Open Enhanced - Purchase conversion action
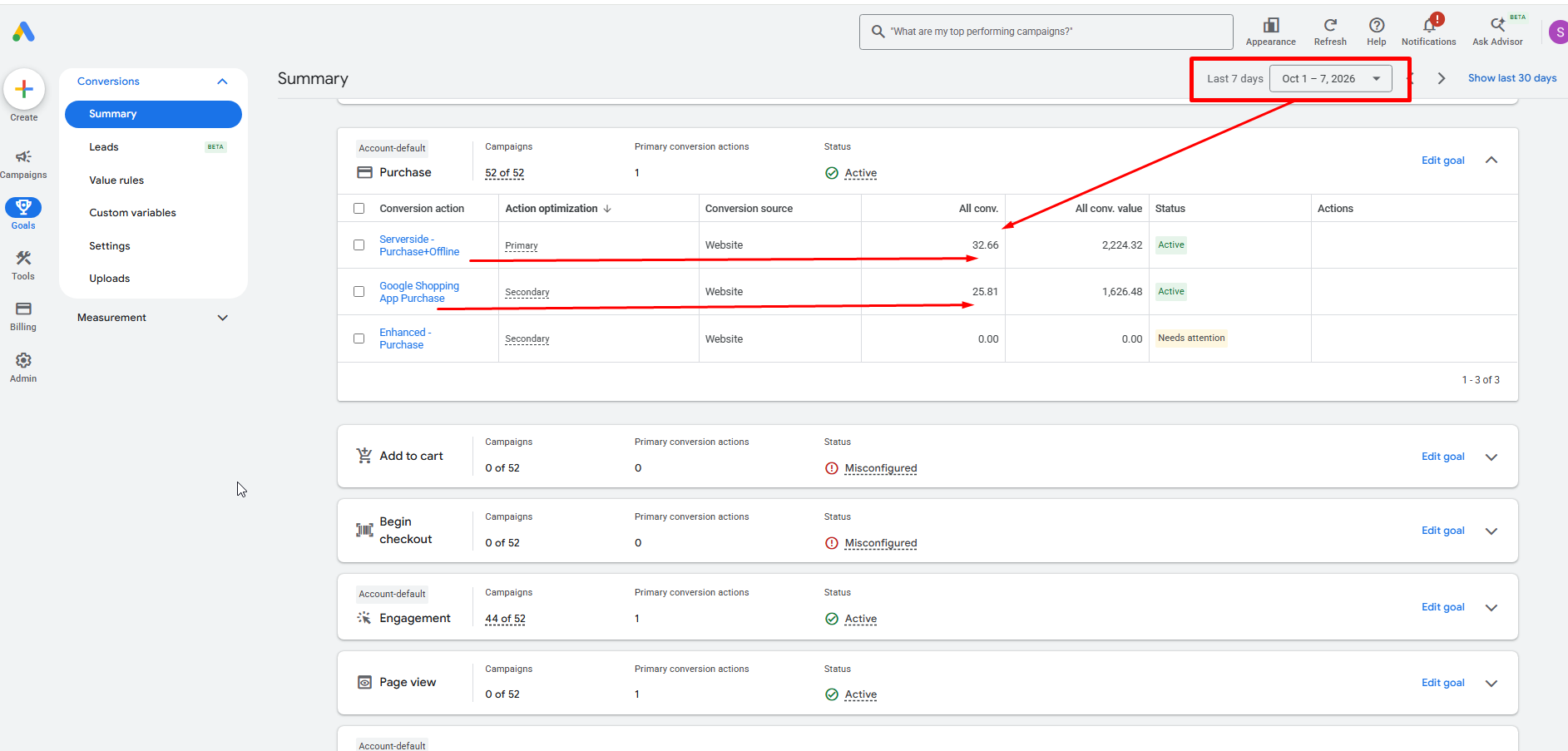1568x751 pixels. tap(405, 338)
